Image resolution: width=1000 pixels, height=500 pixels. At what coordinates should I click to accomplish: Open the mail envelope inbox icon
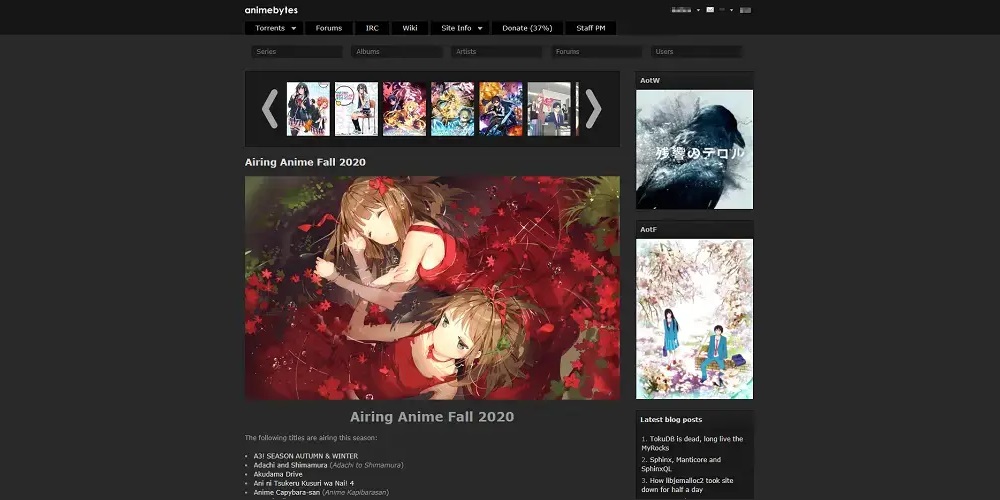[x=710, y=10]
